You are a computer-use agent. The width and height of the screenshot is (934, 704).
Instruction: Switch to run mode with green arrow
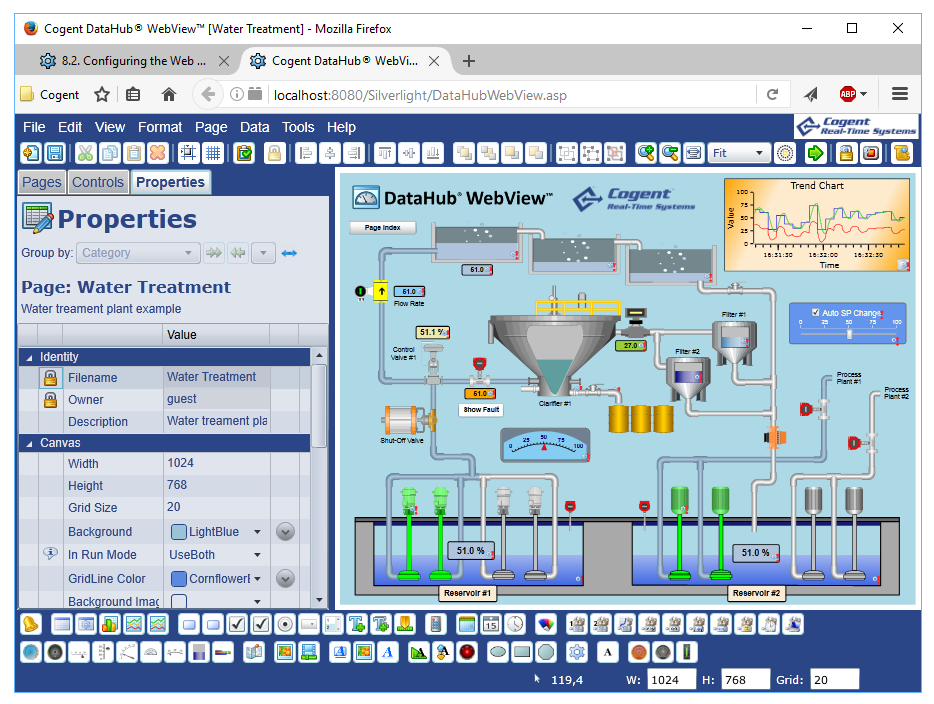point(815,154)
